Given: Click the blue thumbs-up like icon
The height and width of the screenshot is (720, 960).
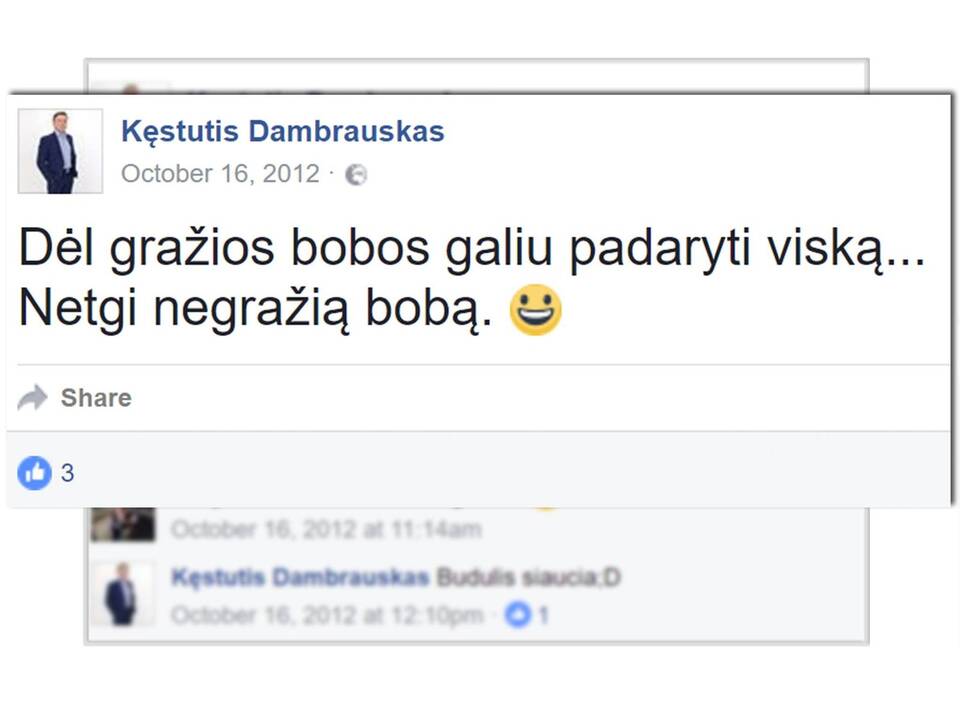Looking at the screenshot, I should tap(34, 473).
